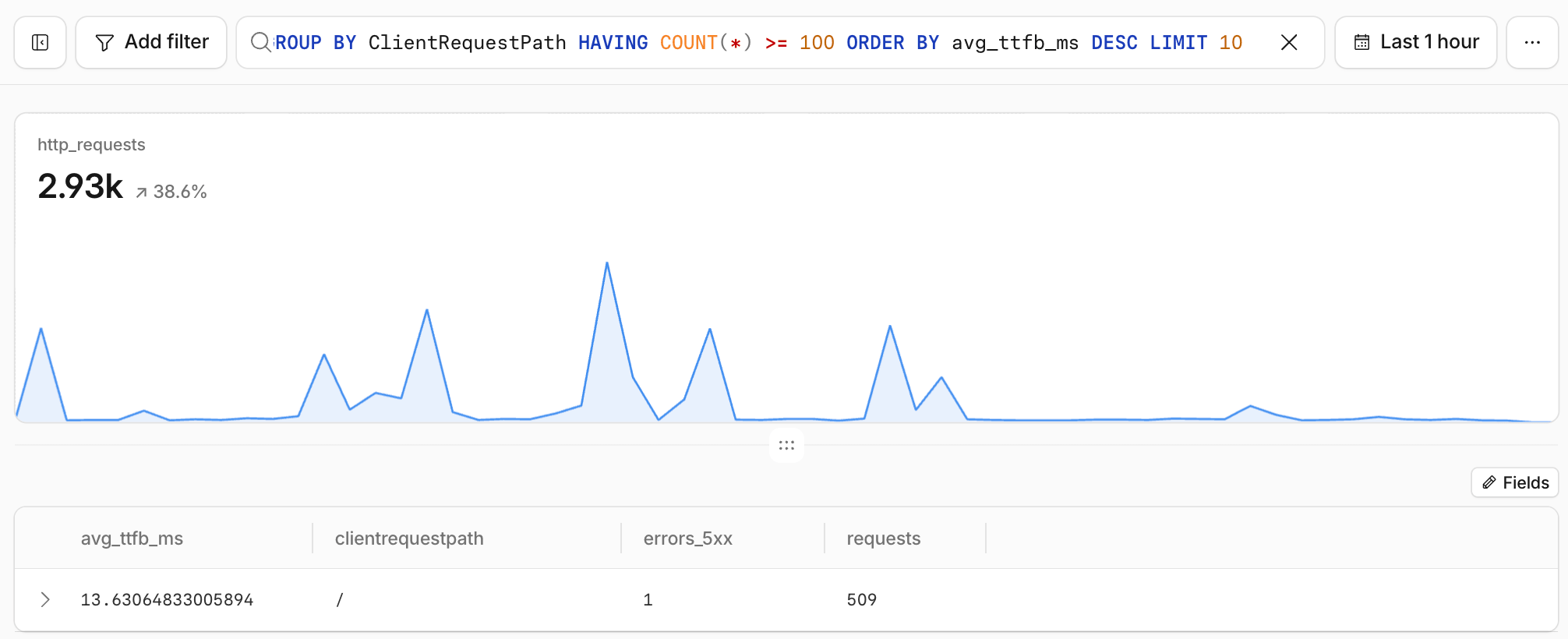Select the 13.63064833005894 value cell
The width and height of the screenshot is (1568, 639).
point(168,600)
